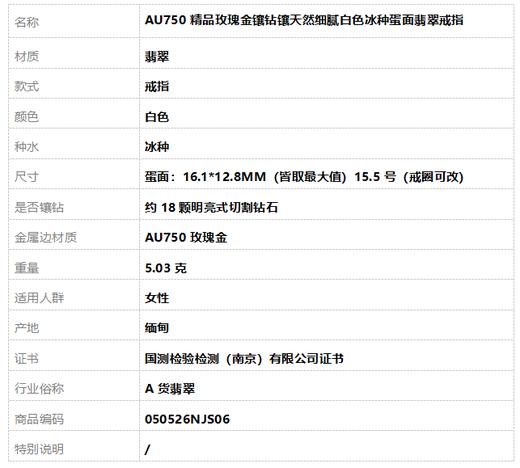Select the '种水' label
The image size is (520, 468).
coord(27,147)
